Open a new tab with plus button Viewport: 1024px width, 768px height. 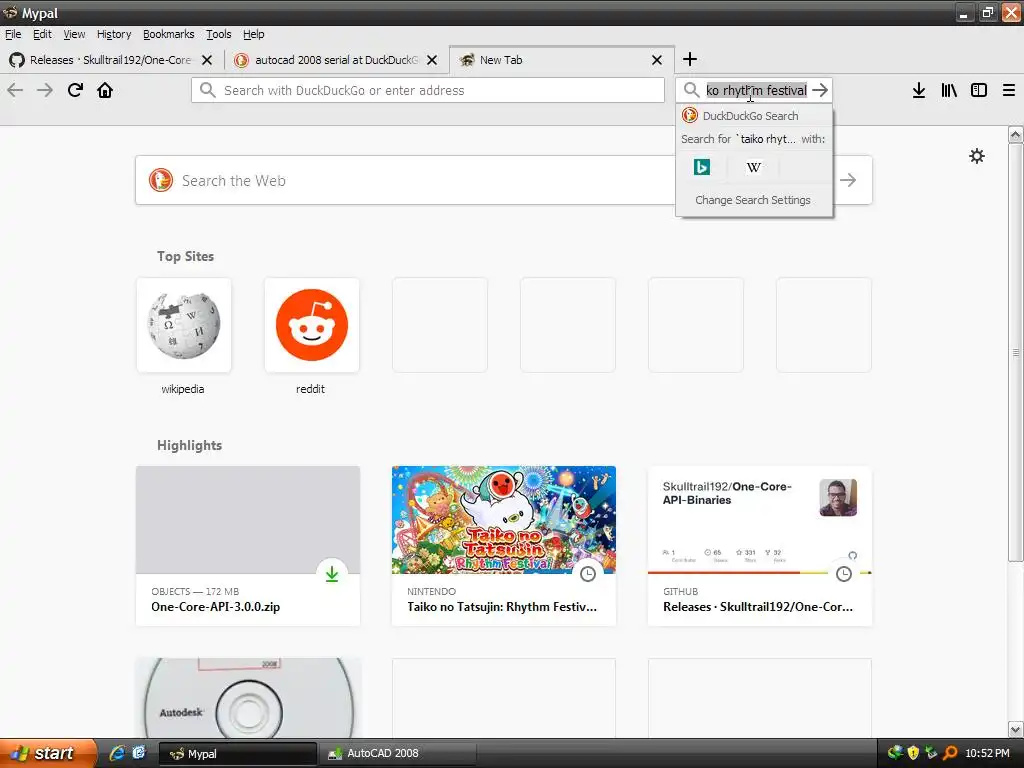click(x=690, y=59)
